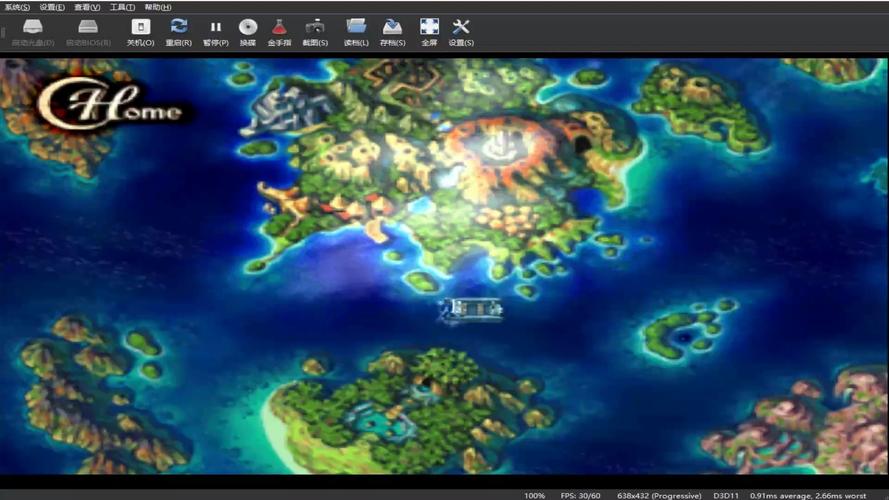Screen dimensions: 889x500
Task: Click the 换碟 change disc icon
Action: coord(248,27)
